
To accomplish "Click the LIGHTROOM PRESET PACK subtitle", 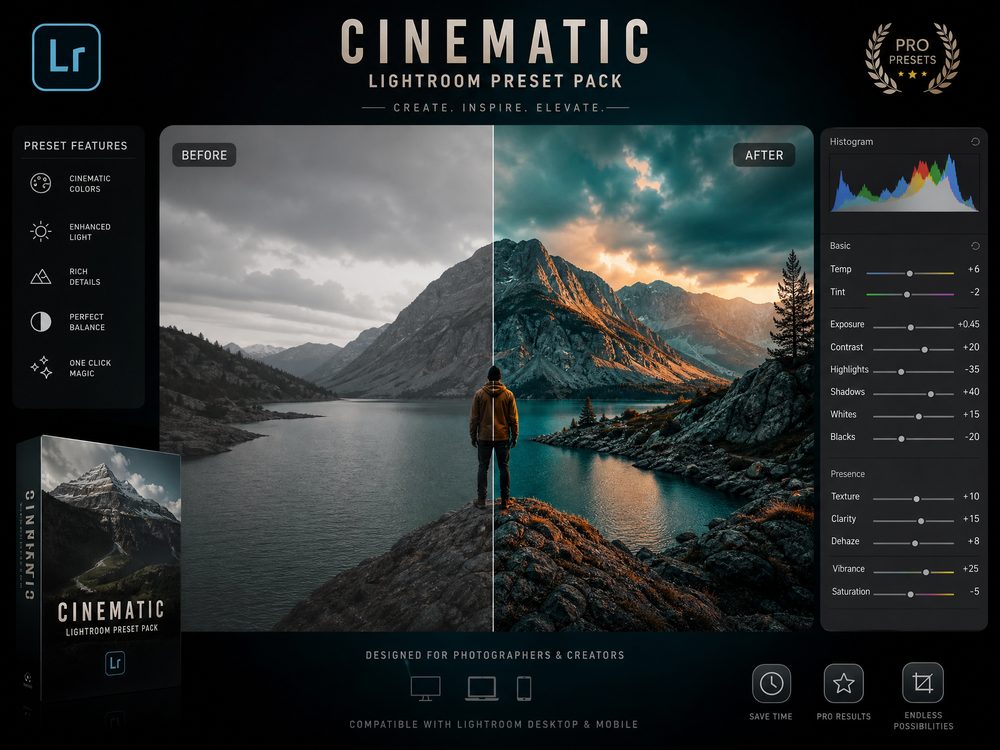I will 495,82.
